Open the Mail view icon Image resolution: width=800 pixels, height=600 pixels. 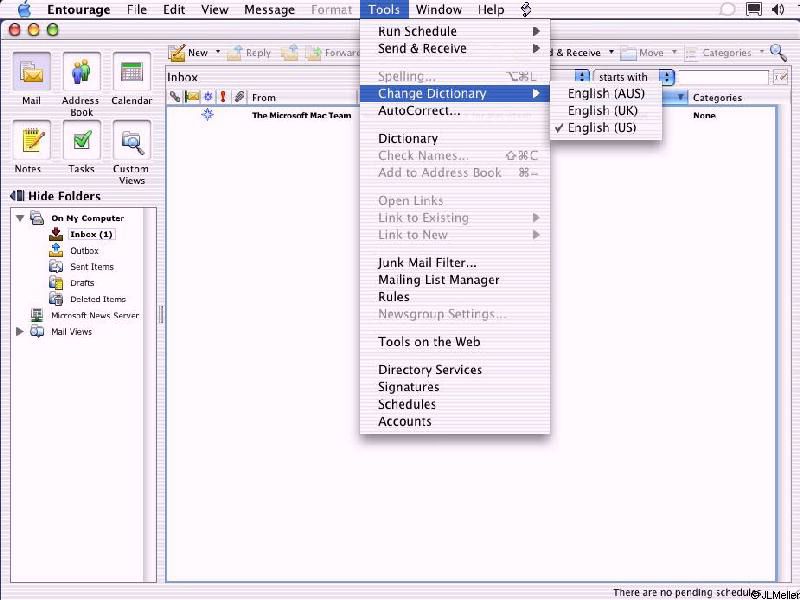[x=31, y=72]
